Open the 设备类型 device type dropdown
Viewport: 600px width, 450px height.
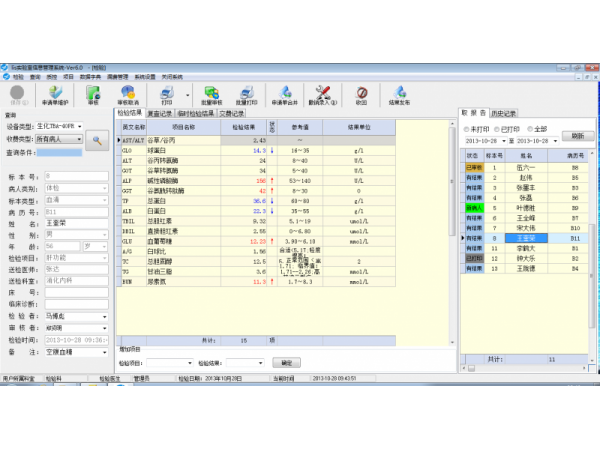pyautogui.click(x=80, y=127)
